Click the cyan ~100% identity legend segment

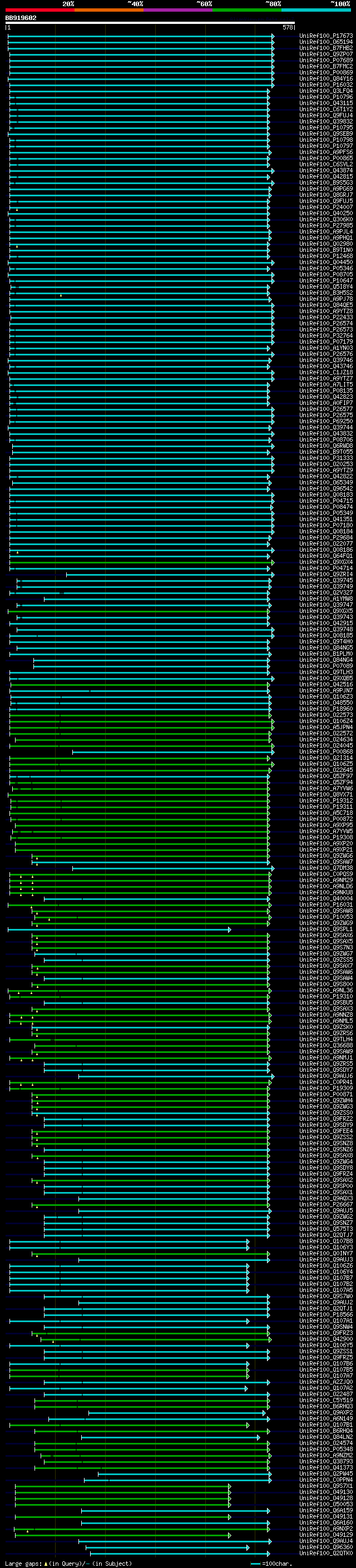[x=317, y=10]
